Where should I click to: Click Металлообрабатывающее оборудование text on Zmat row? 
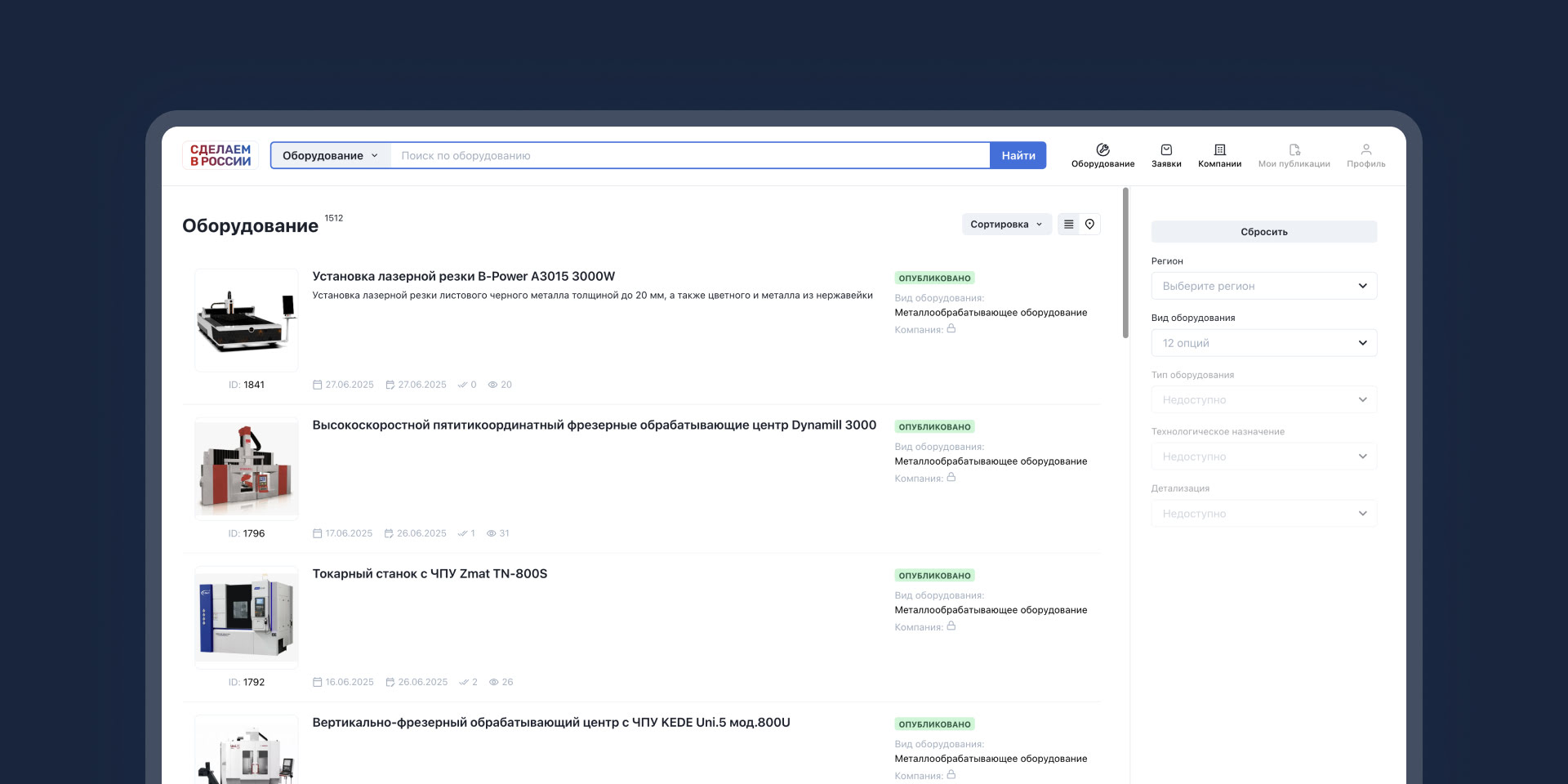(x=991, y=610)
